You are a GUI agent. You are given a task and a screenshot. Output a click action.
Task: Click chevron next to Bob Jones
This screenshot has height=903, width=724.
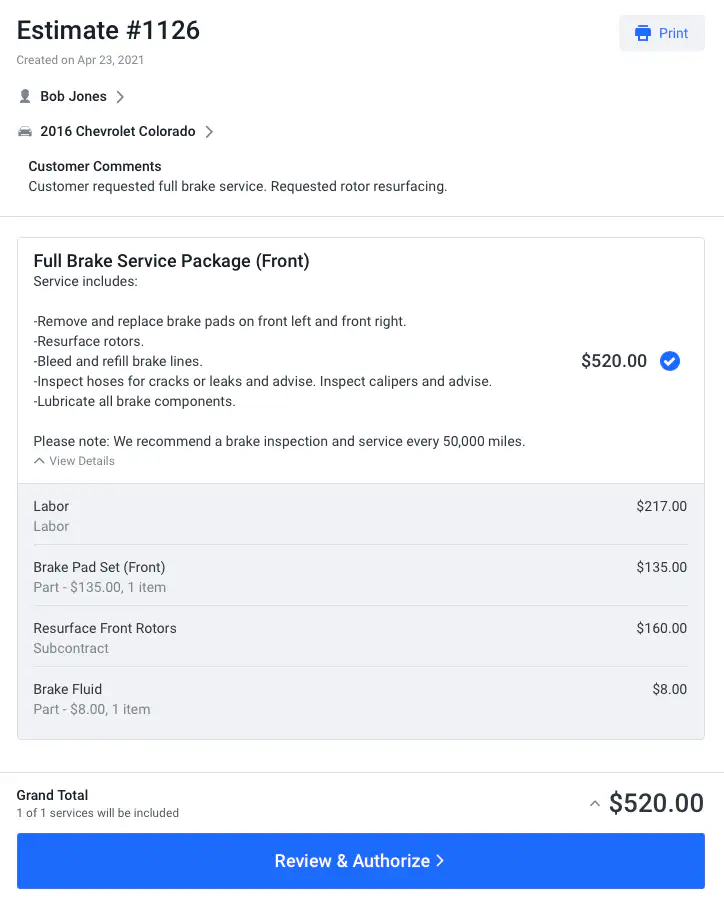point(120,97)
